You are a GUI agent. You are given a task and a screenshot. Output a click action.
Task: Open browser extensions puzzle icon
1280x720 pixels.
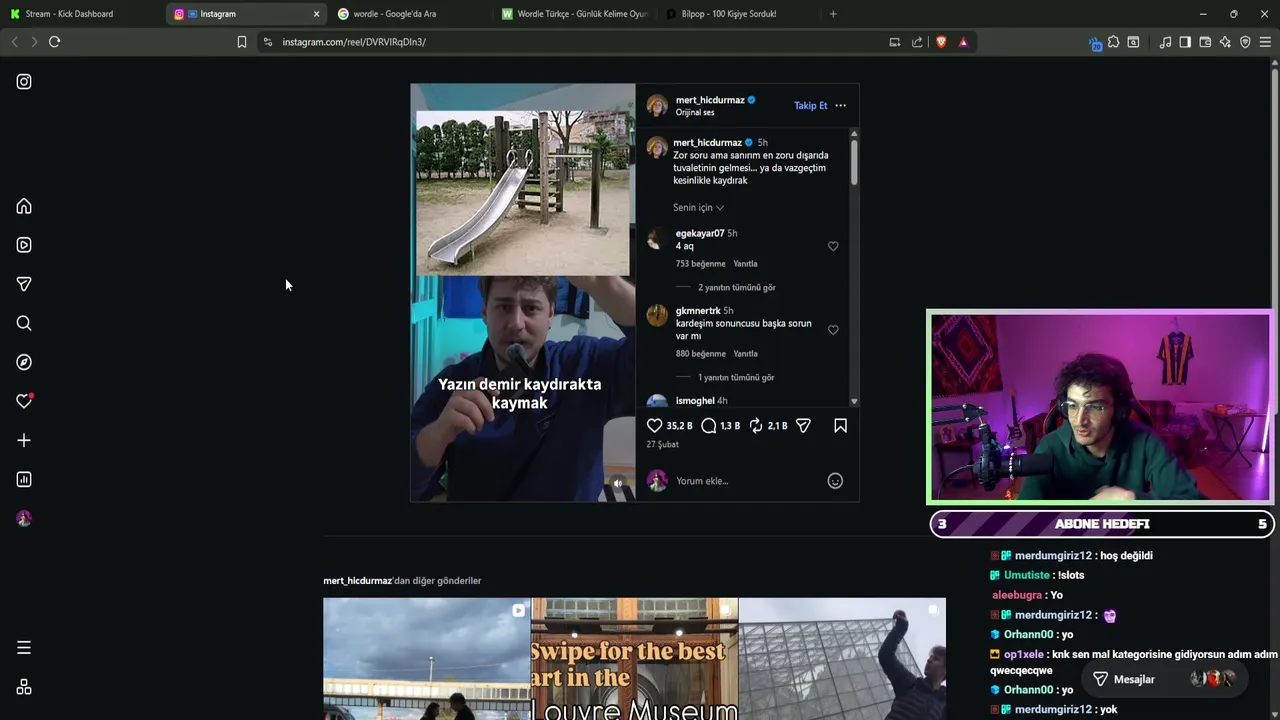point(1113,42)
